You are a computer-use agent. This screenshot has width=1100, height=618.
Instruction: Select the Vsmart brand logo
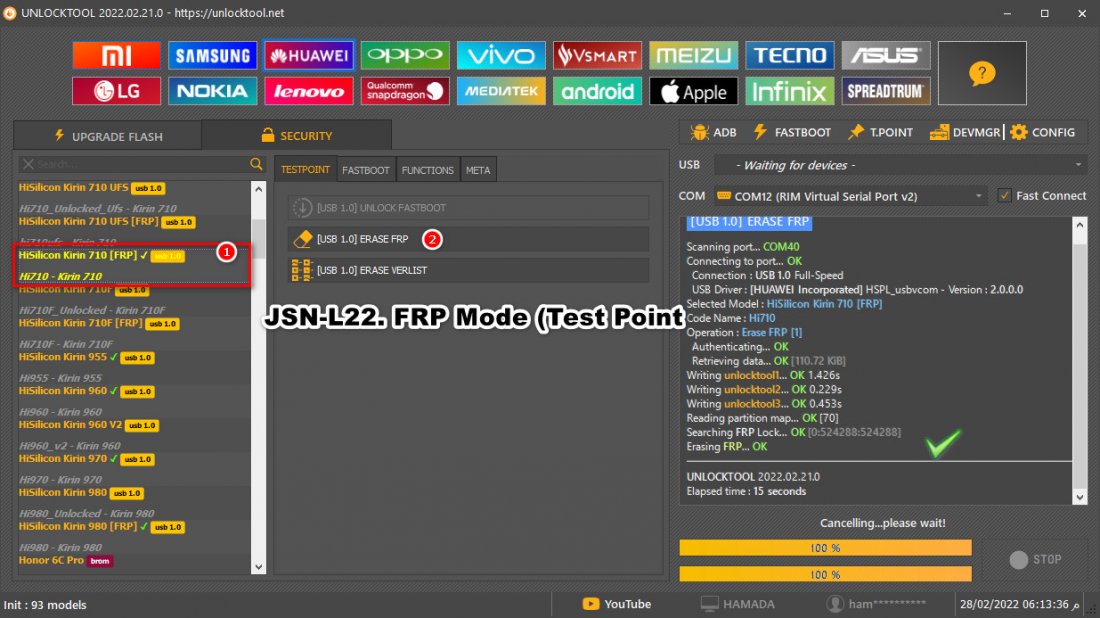click(x=597, y=55)
